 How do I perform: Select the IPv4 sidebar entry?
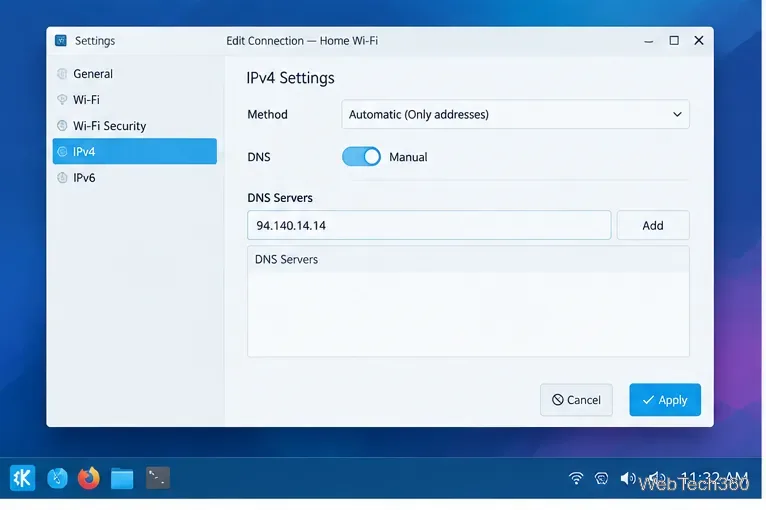tap(134, 151)
